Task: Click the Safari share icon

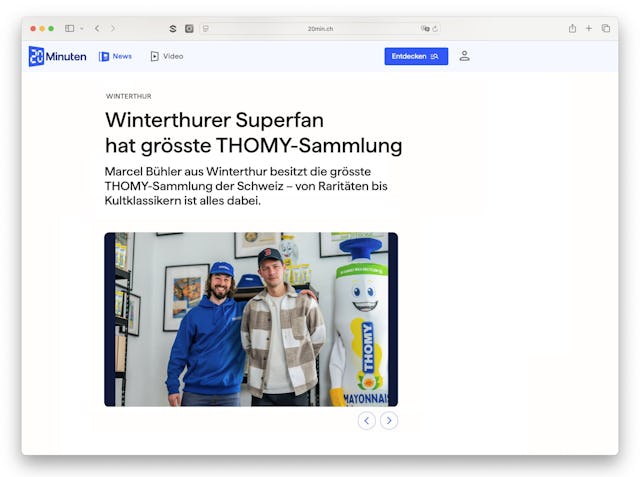Action: click(572, 28)
